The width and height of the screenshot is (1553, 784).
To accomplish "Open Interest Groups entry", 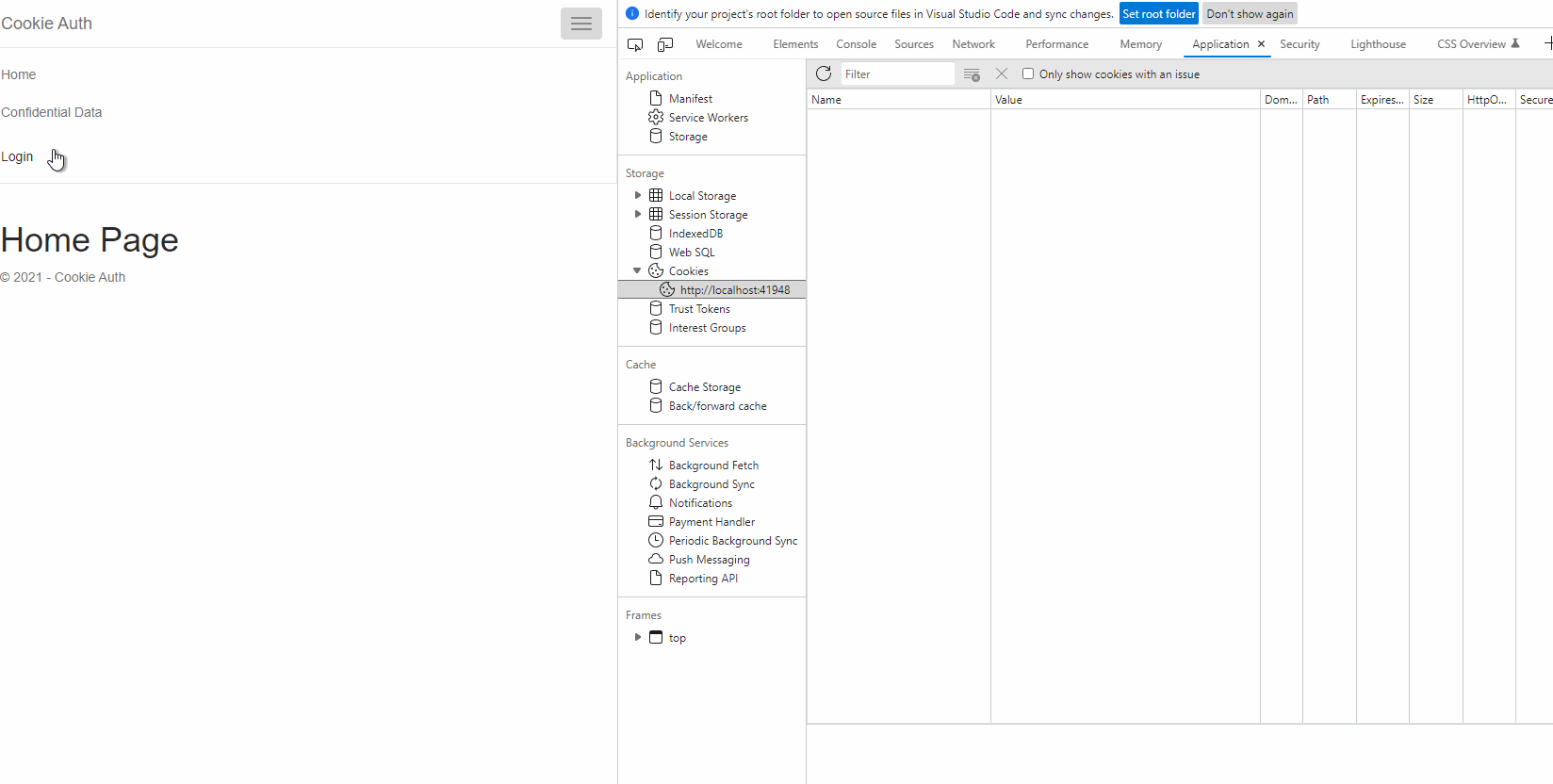I will 707,327.
